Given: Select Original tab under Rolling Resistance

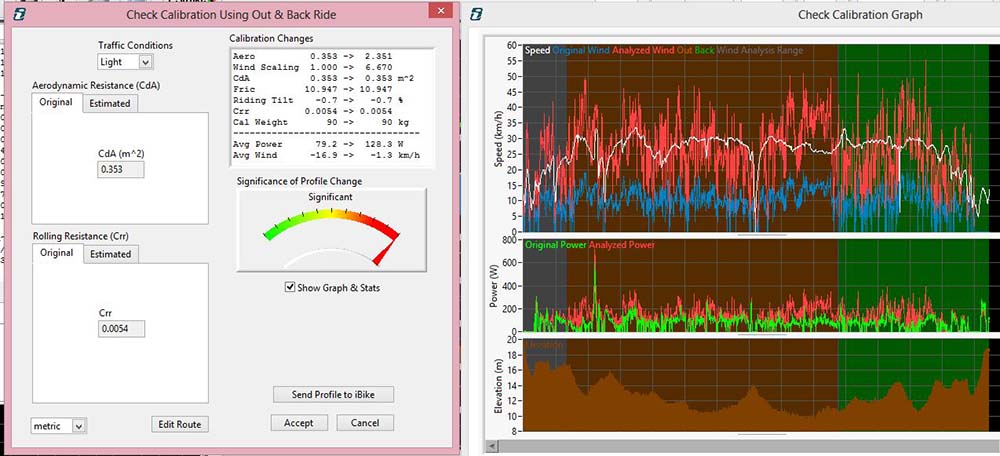Looking at the screenshot, I should point(56,253).
